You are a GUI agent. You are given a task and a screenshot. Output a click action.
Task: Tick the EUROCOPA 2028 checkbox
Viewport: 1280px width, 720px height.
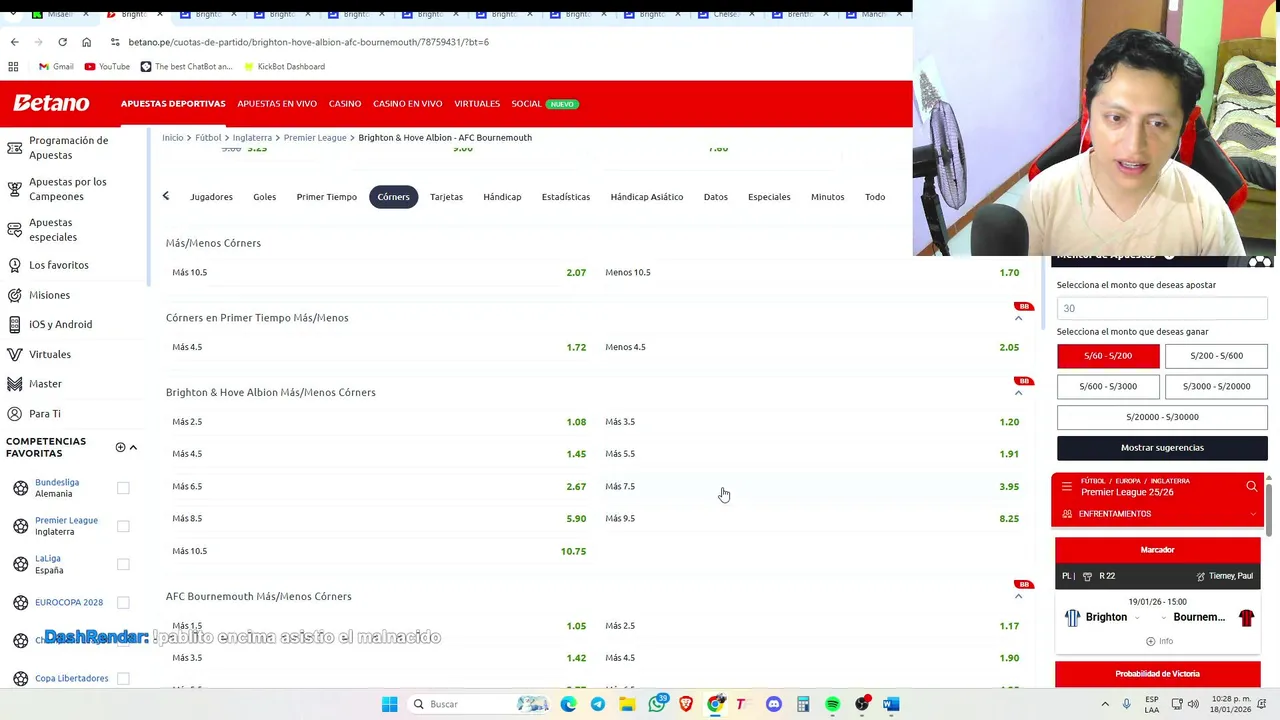[x=123, y=602]
